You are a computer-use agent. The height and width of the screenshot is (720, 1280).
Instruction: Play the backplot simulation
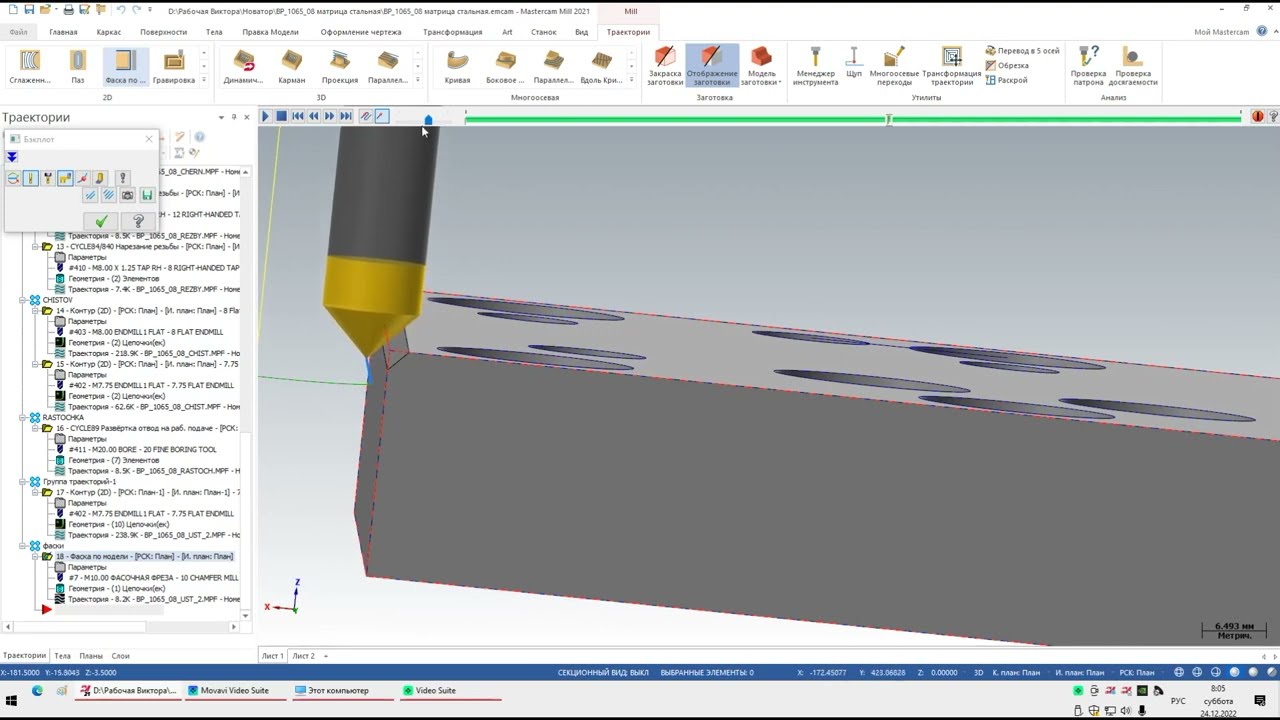click(x=266, y=117)
